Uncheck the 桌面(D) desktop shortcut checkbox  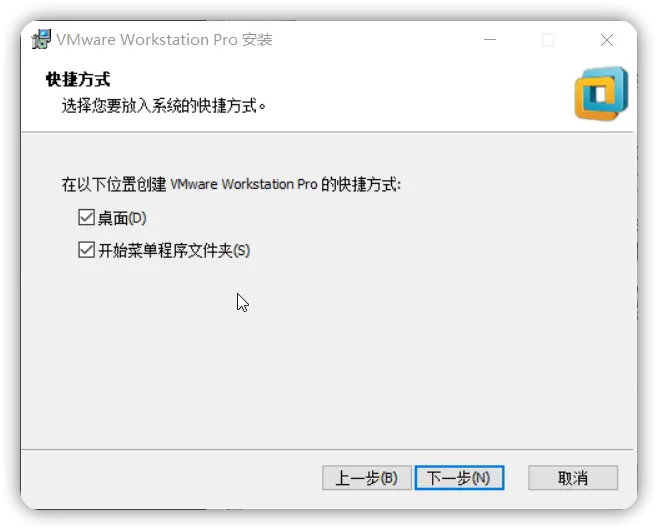click(x=86, y=218)
